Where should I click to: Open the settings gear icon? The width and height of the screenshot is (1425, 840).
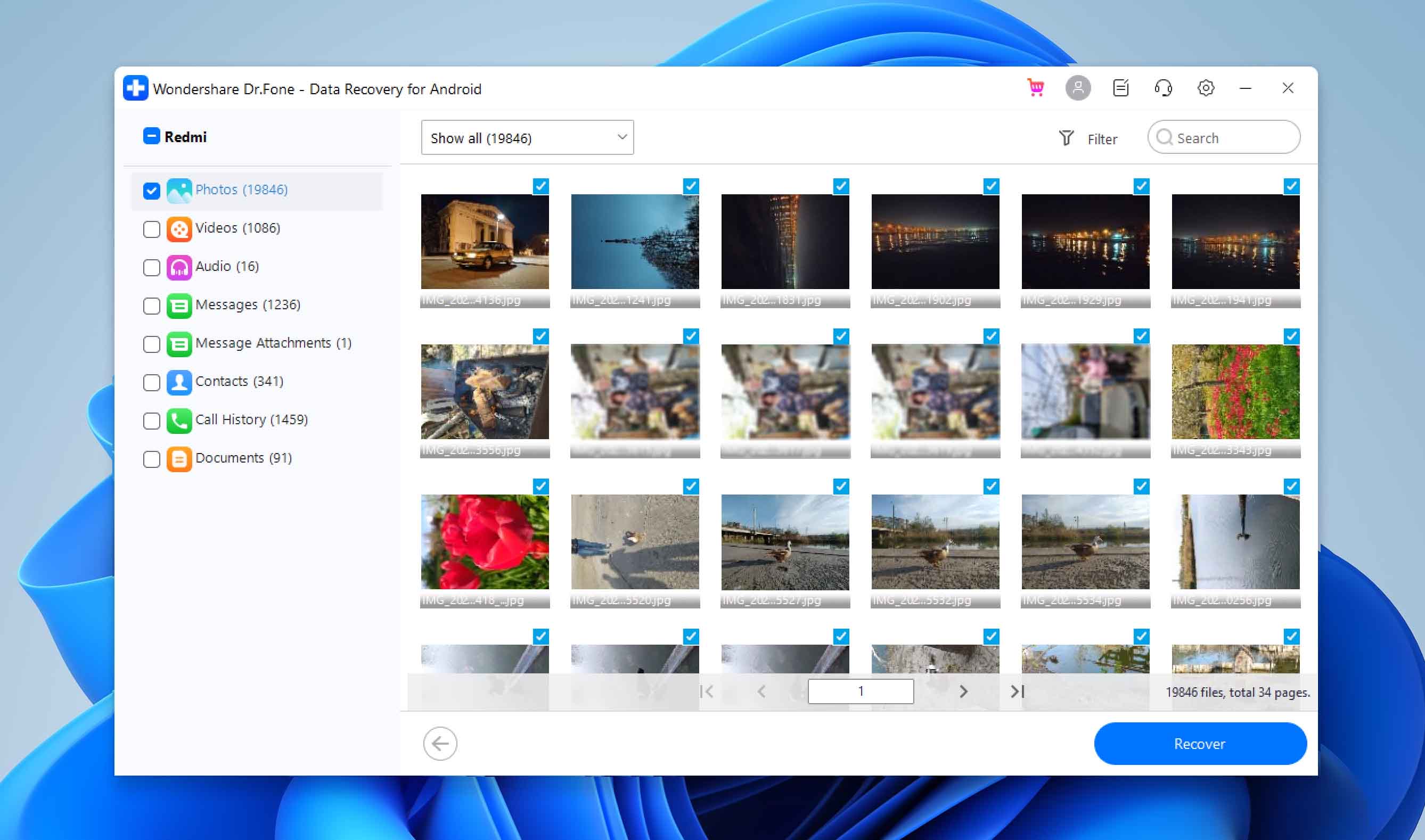[1206, 88]
